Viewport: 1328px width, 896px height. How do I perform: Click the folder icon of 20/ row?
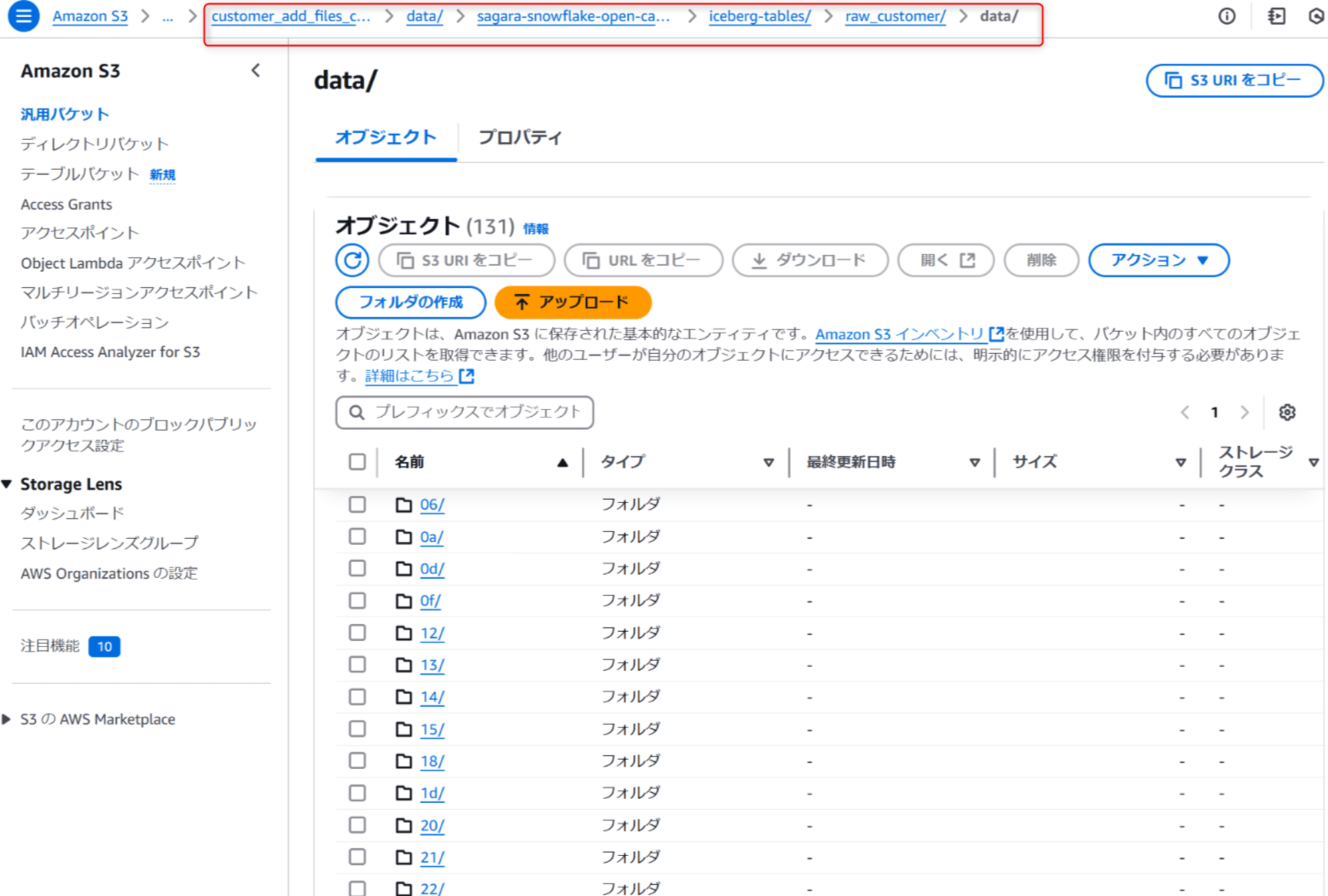(x=404, y=826)
